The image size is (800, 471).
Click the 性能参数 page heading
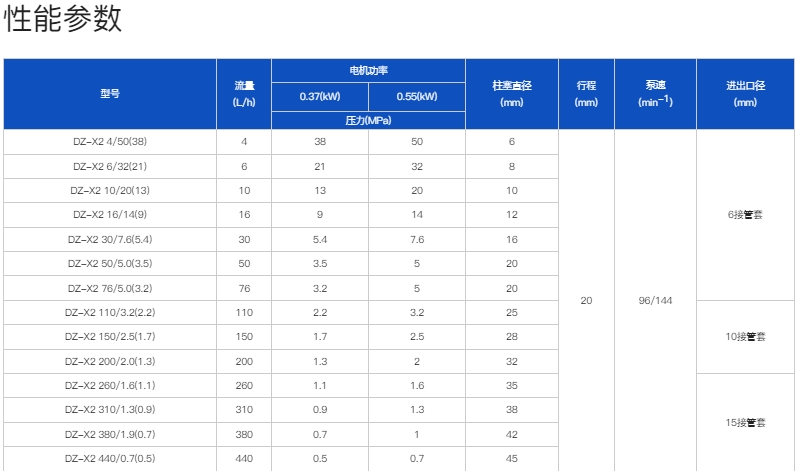pyautogui.click(x=63, y=19)
